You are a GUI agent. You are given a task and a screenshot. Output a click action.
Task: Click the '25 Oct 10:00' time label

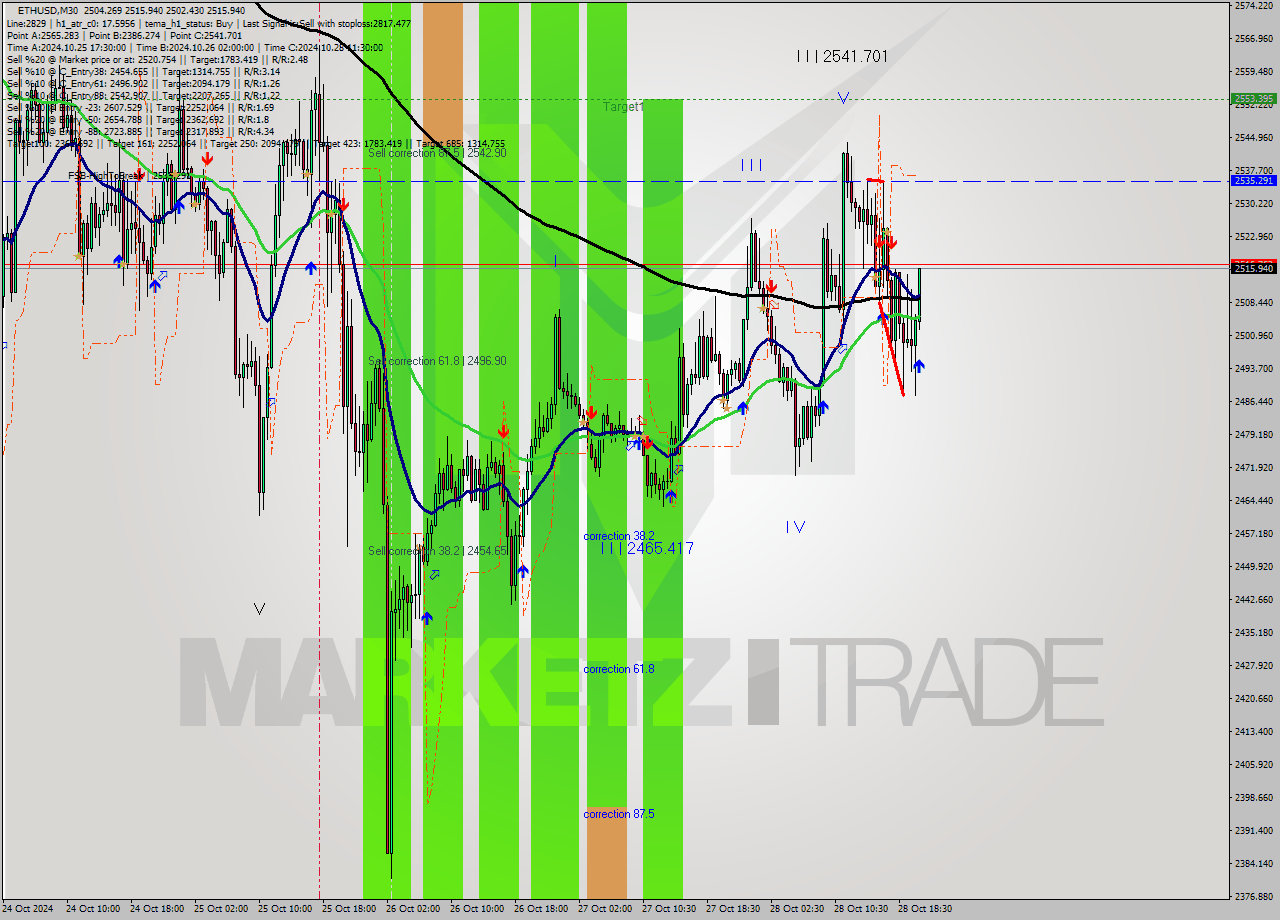[x=285, y=909]
